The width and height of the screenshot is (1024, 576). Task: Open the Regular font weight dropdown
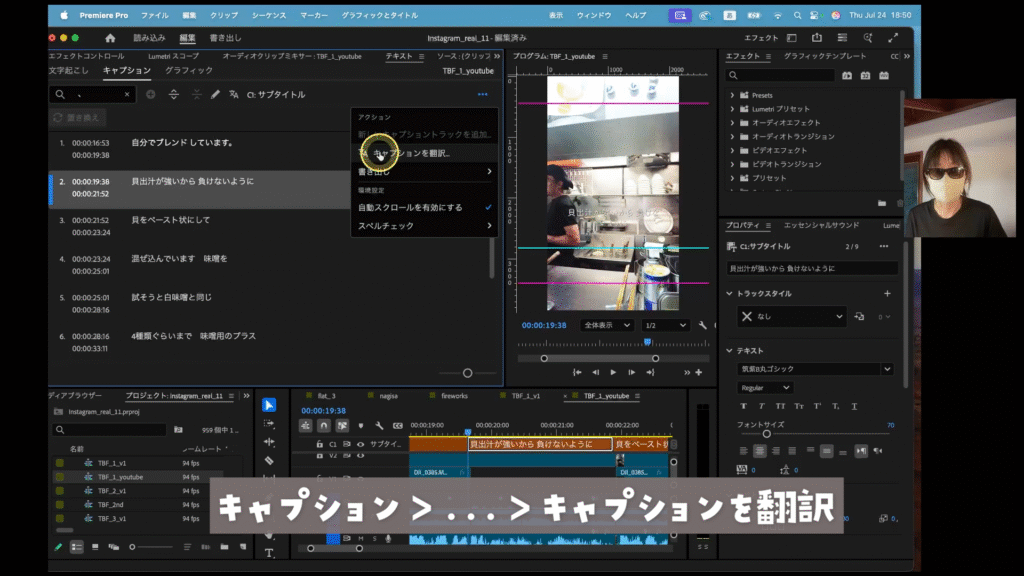pos(764,388)
